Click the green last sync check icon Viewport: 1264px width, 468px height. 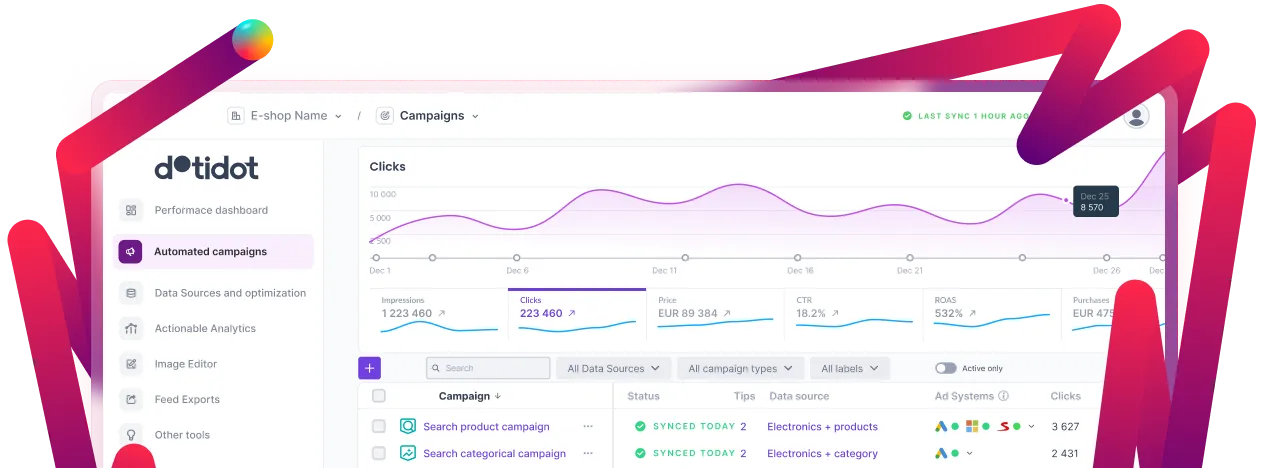(907, 116)
